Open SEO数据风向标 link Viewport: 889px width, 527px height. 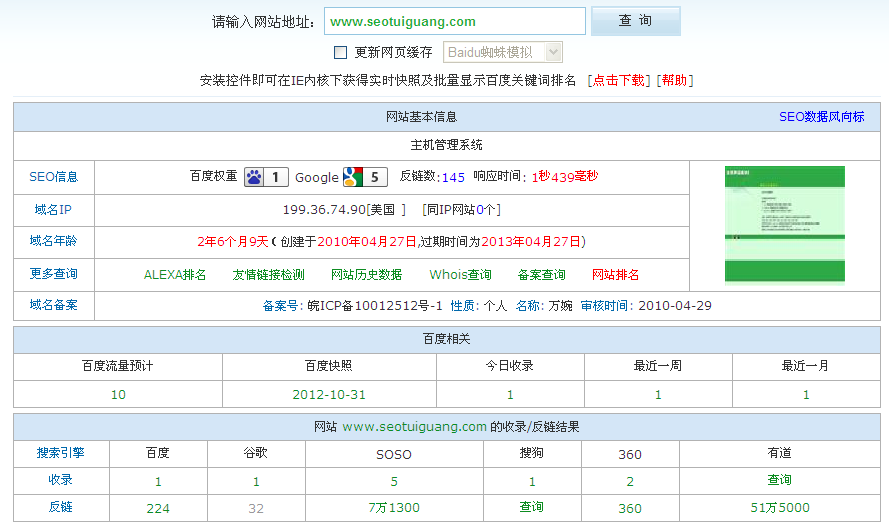[821, 117]
